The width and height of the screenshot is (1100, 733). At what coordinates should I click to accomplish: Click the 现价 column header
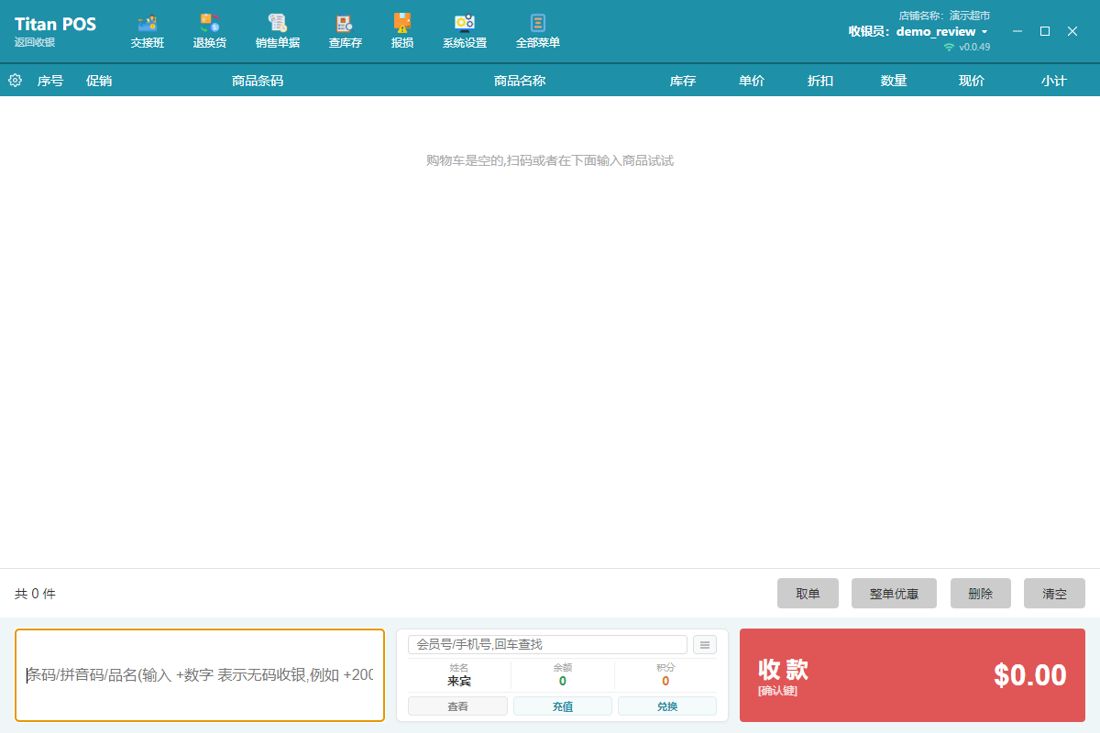coord(972,81)
